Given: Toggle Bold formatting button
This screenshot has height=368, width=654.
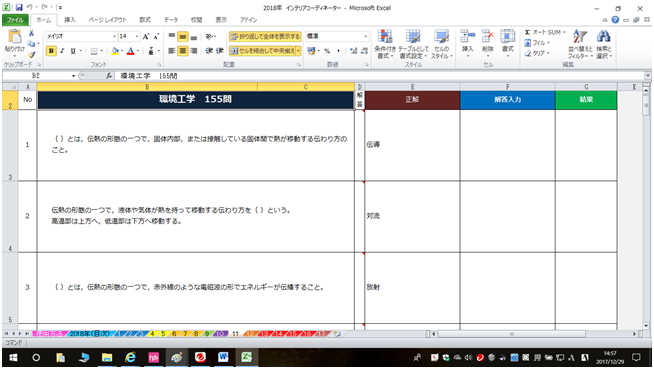Looking at the screenshot, I should [51, 51].
